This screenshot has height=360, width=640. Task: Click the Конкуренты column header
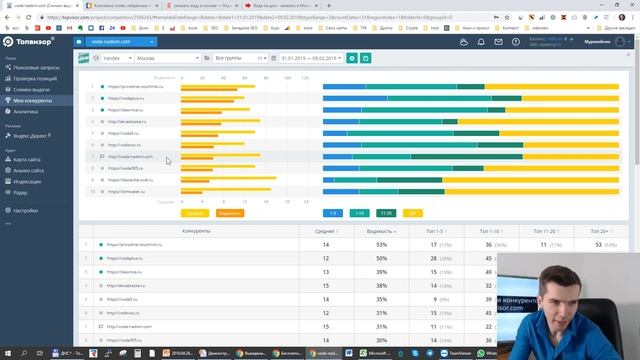[x=196, y=231]
